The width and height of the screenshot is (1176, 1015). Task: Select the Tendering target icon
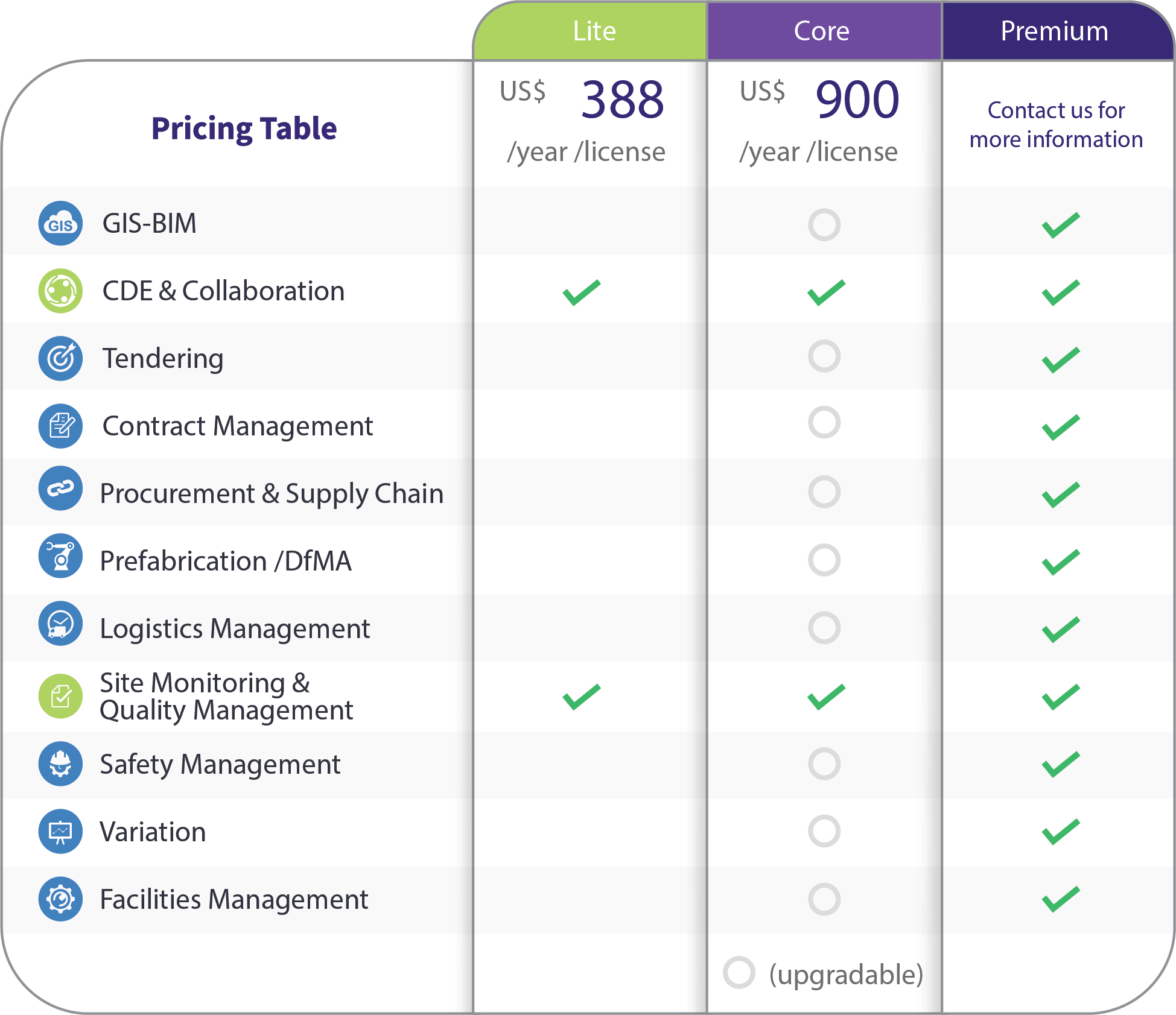[60, 358]
